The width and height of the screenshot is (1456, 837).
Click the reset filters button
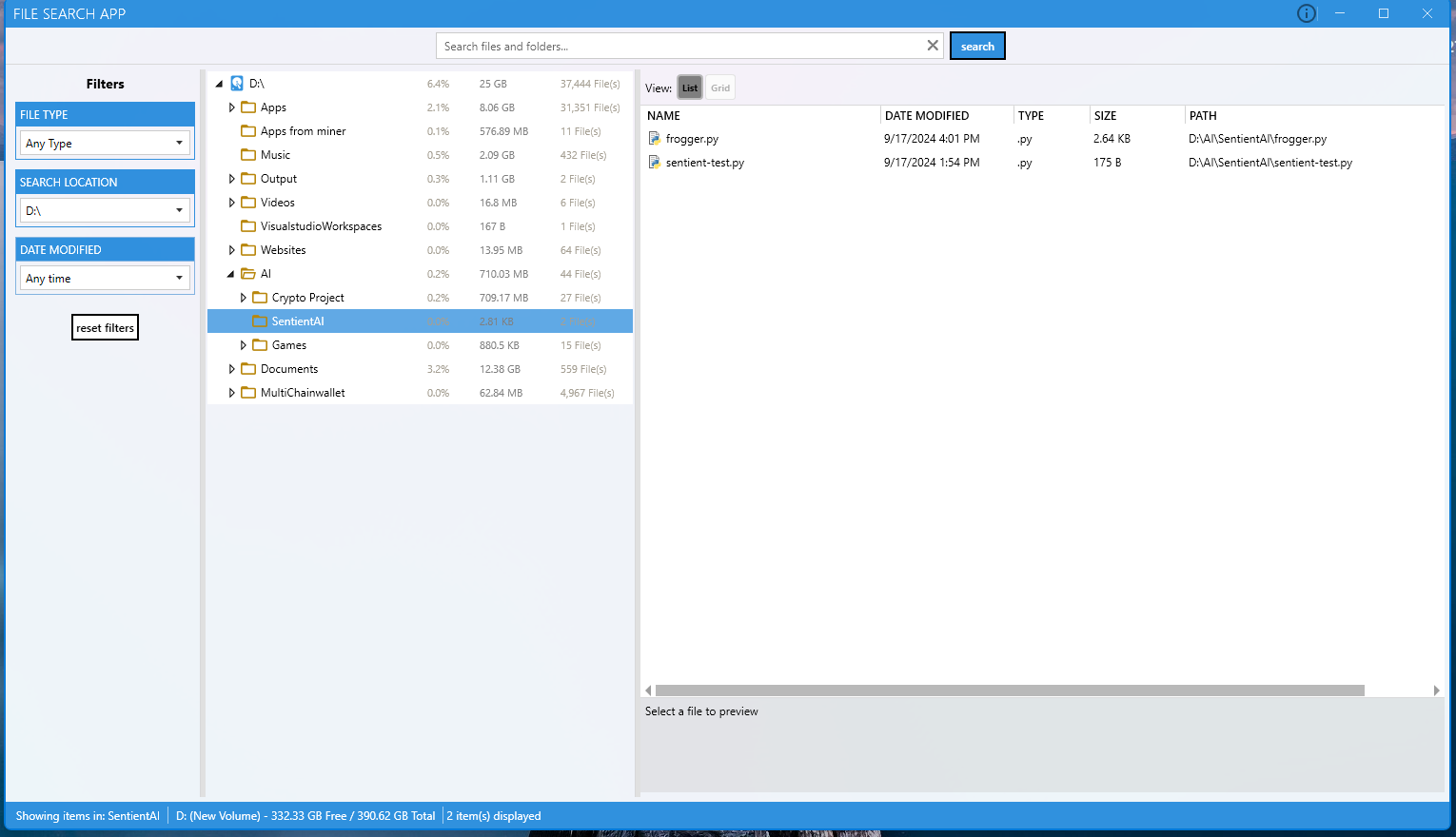105,328
